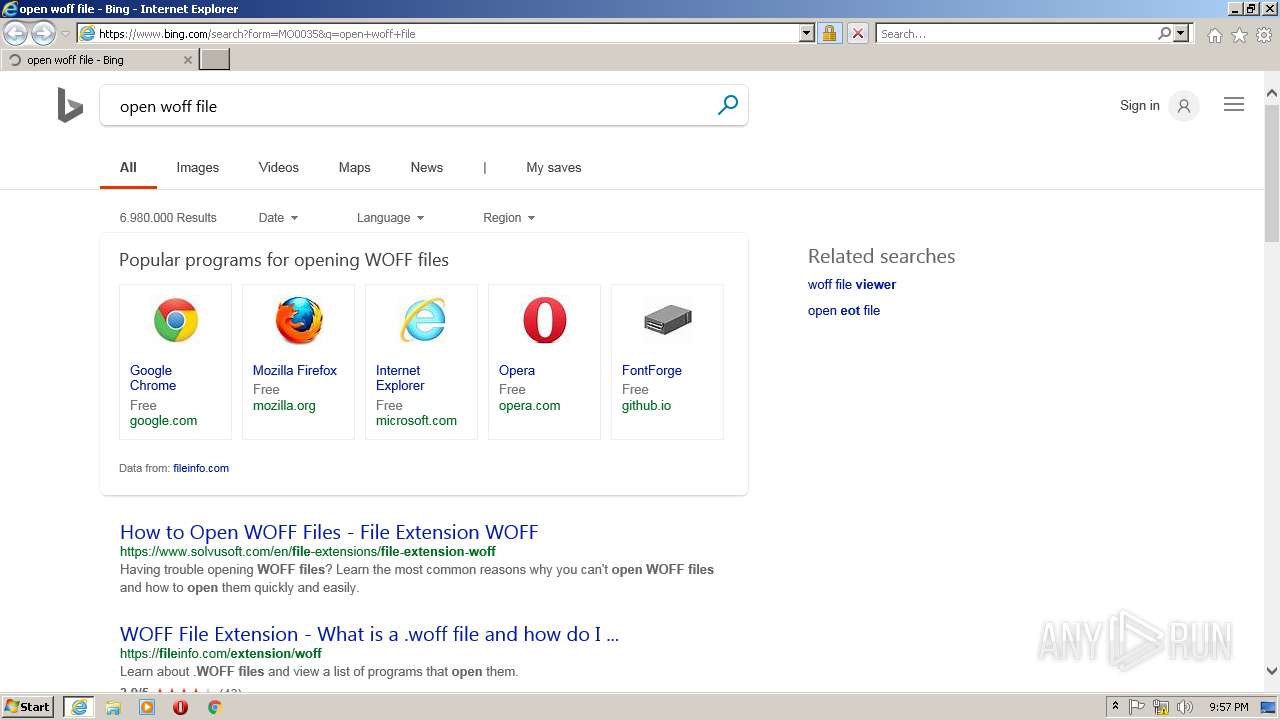Screen dimensions: 1280x720
Task: Open IE Tools gear icon
Action: pos(1264,35)
